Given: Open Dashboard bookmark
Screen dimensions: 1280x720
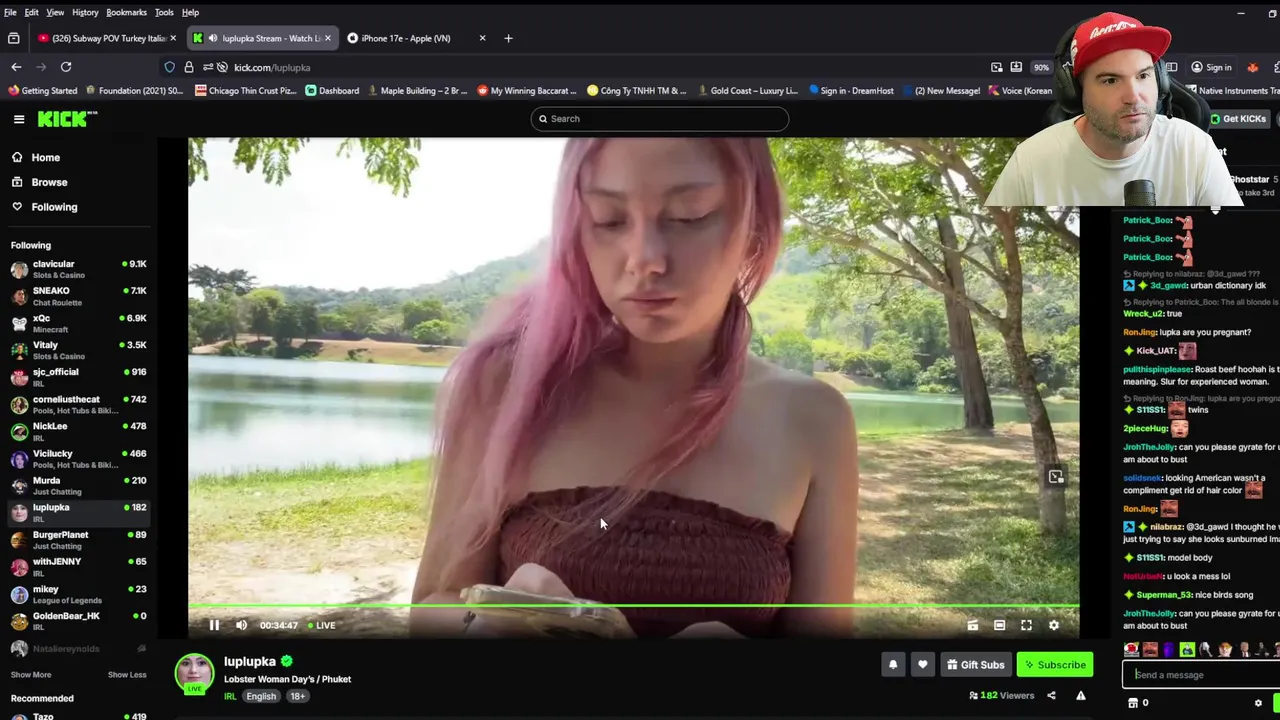Looking at the screenshot, I should pos(332,90).
